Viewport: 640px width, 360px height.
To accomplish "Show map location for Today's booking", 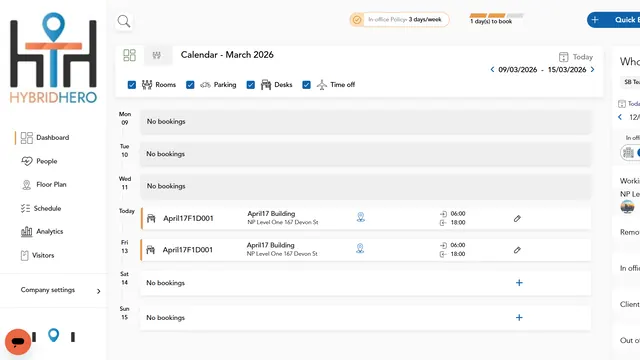I will (360, 217).
